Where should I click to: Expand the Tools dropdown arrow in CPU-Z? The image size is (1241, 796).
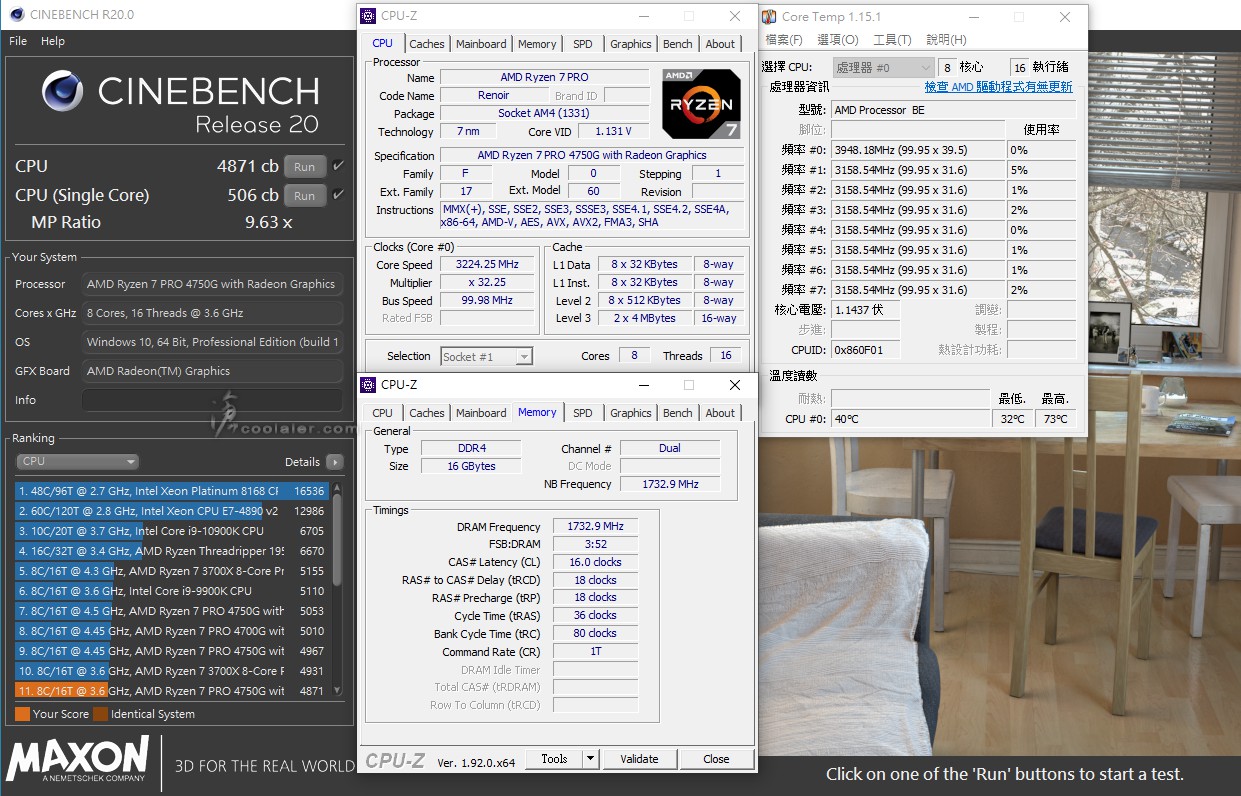590,759
